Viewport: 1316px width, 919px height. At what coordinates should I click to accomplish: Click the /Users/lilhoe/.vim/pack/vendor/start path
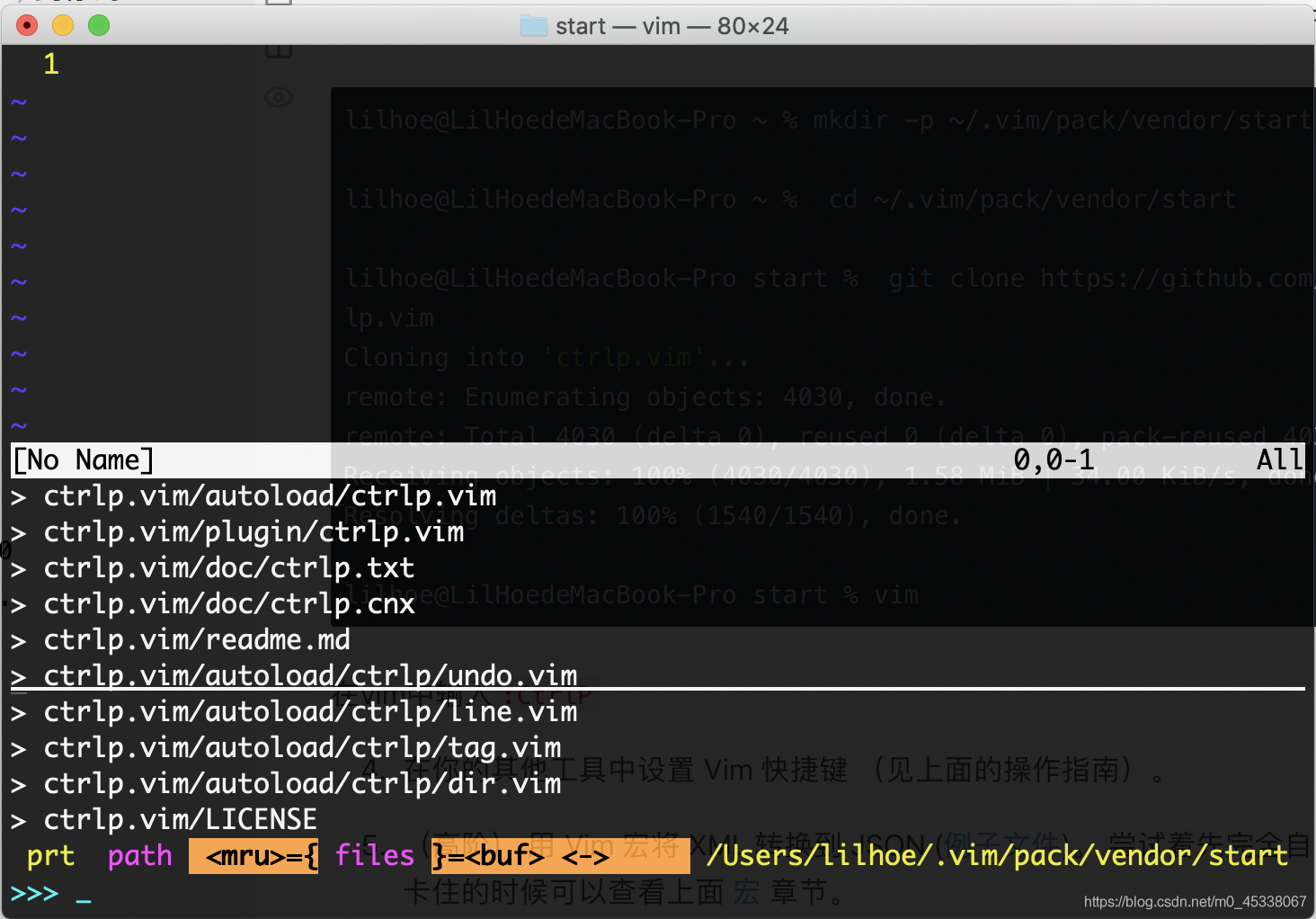coord(997,856)
